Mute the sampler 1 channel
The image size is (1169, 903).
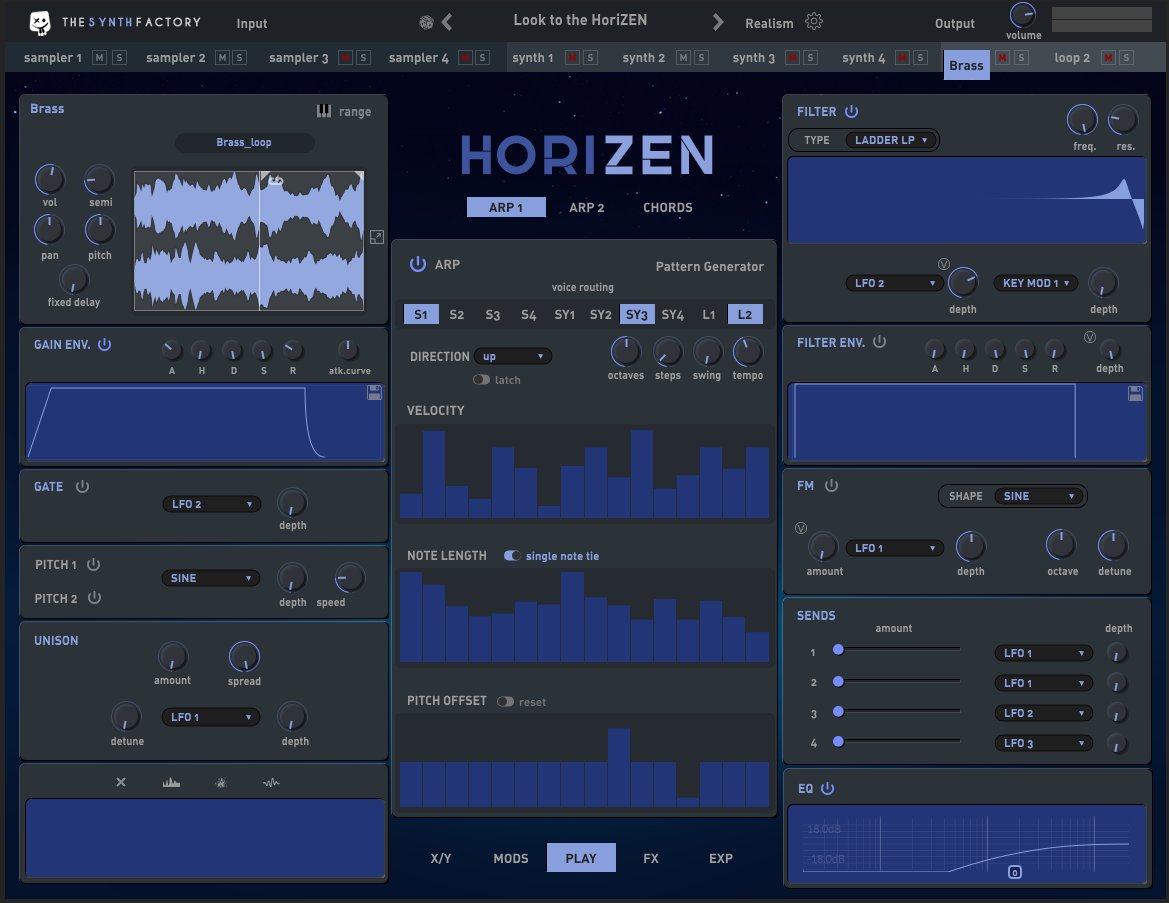pos(99,58)
